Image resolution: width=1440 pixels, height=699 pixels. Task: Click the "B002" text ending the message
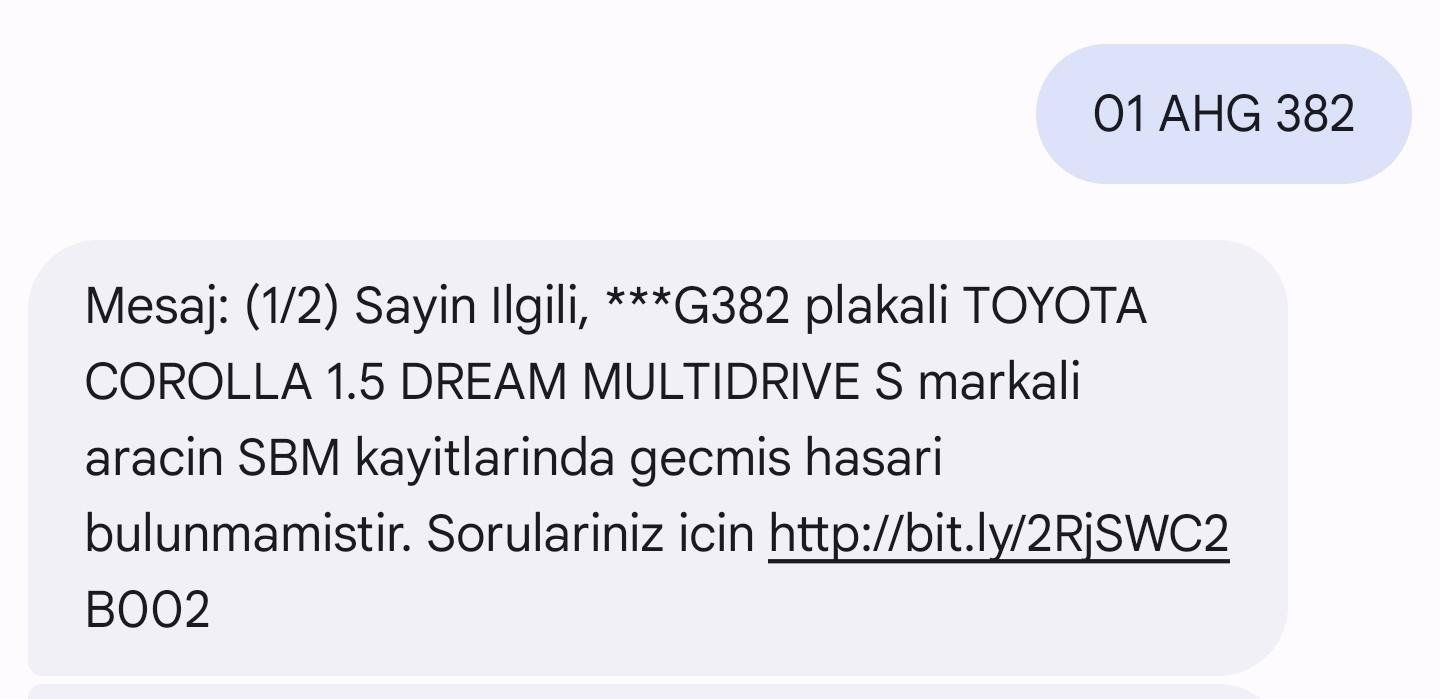[148, 611]
